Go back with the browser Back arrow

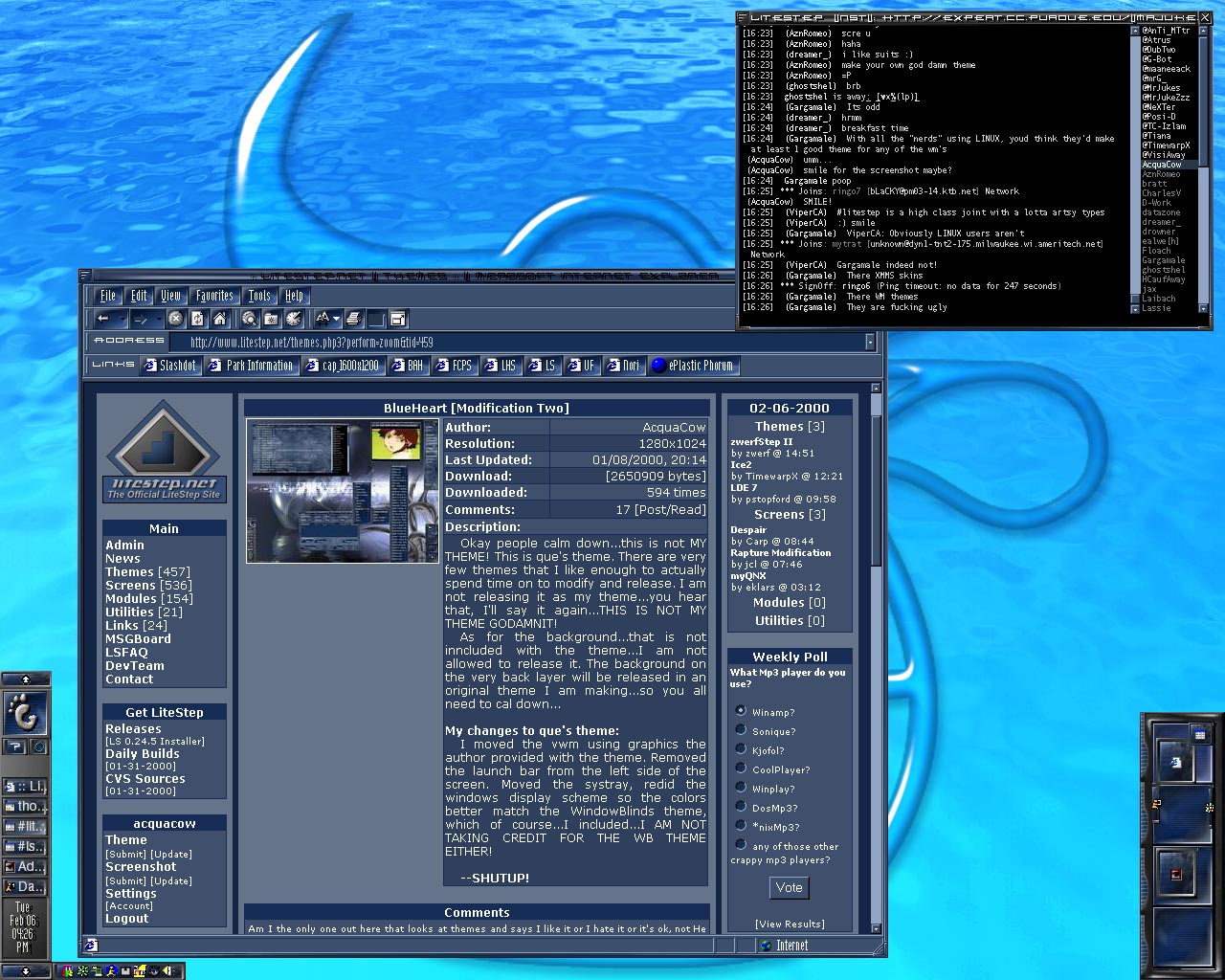[102, 319]
